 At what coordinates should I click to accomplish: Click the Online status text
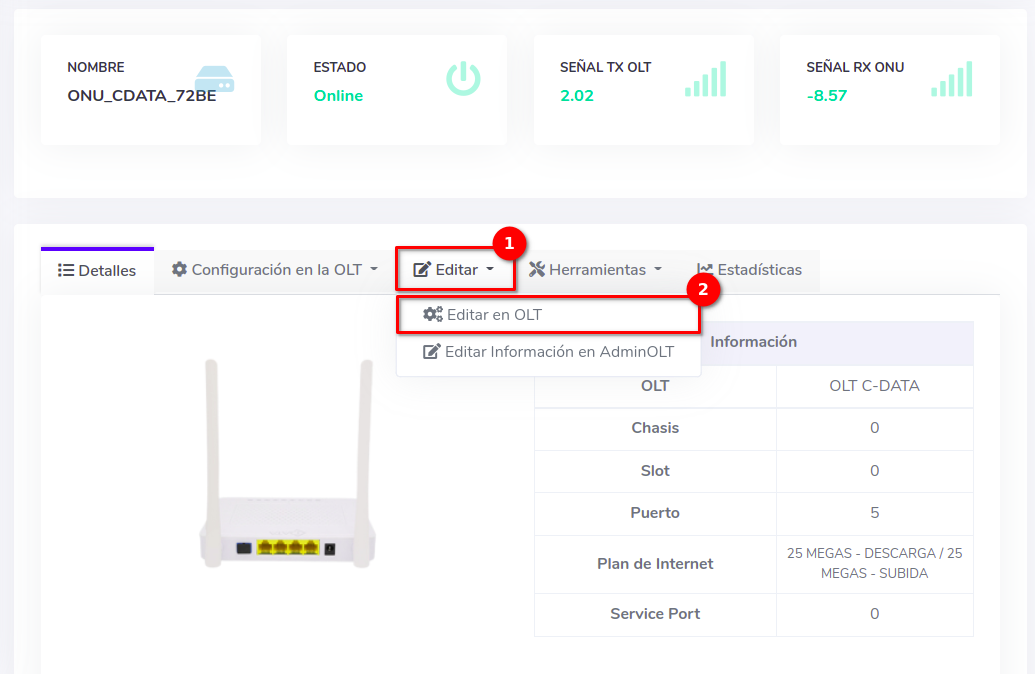pyautogui.click(x=338, y=96)
